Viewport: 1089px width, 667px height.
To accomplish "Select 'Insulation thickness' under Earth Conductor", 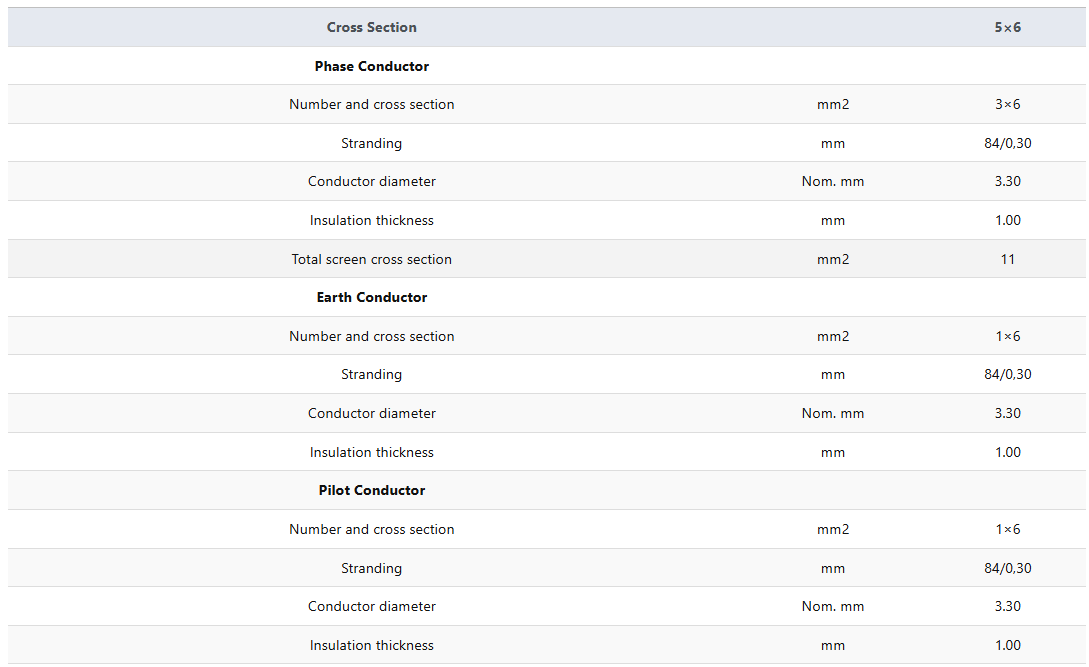I will pos(372,452).
